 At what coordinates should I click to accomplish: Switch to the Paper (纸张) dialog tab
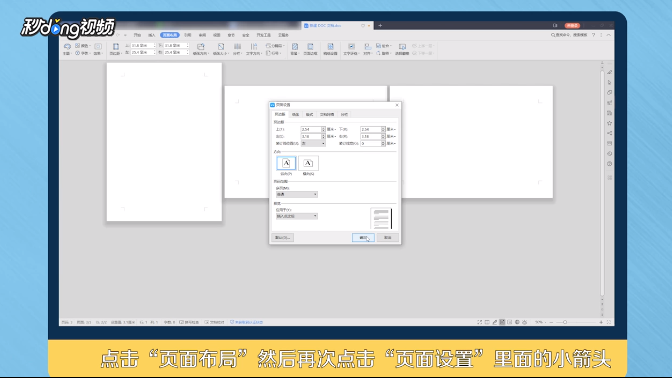[x=296, y=114]
